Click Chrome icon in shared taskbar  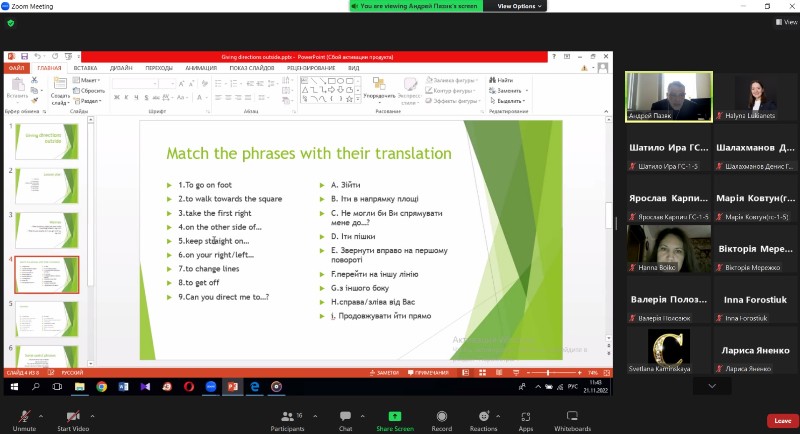(102, 387)
